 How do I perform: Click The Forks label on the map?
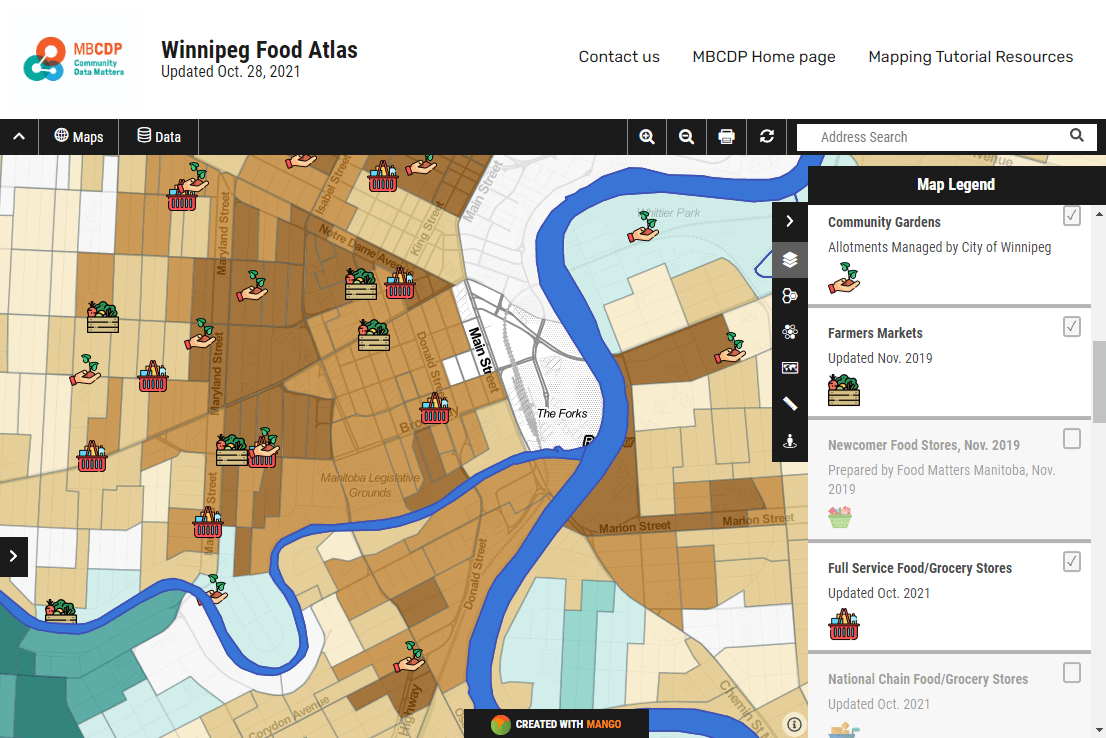562,413
